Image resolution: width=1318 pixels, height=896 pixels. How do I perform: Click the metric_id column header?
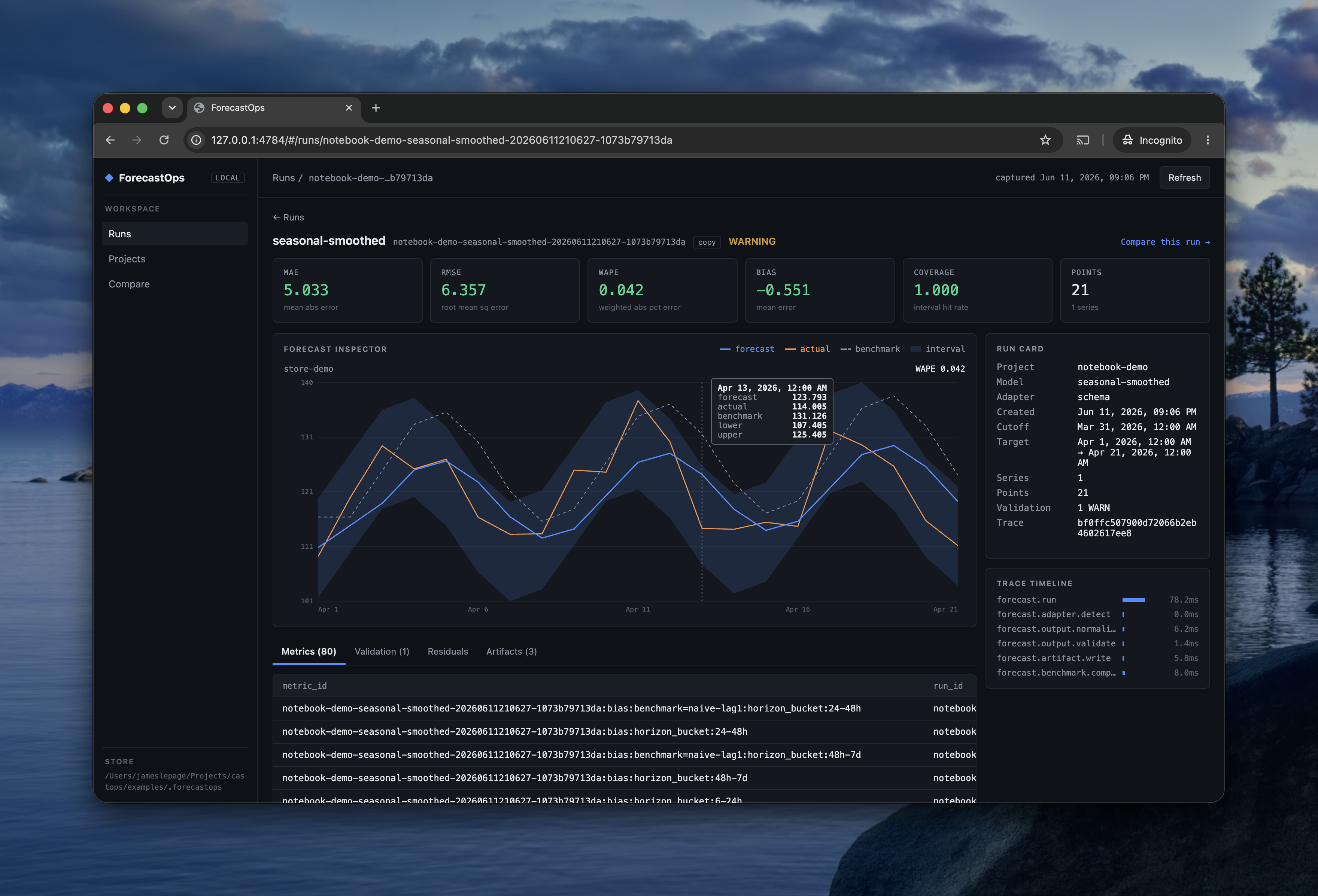[304, 686]
